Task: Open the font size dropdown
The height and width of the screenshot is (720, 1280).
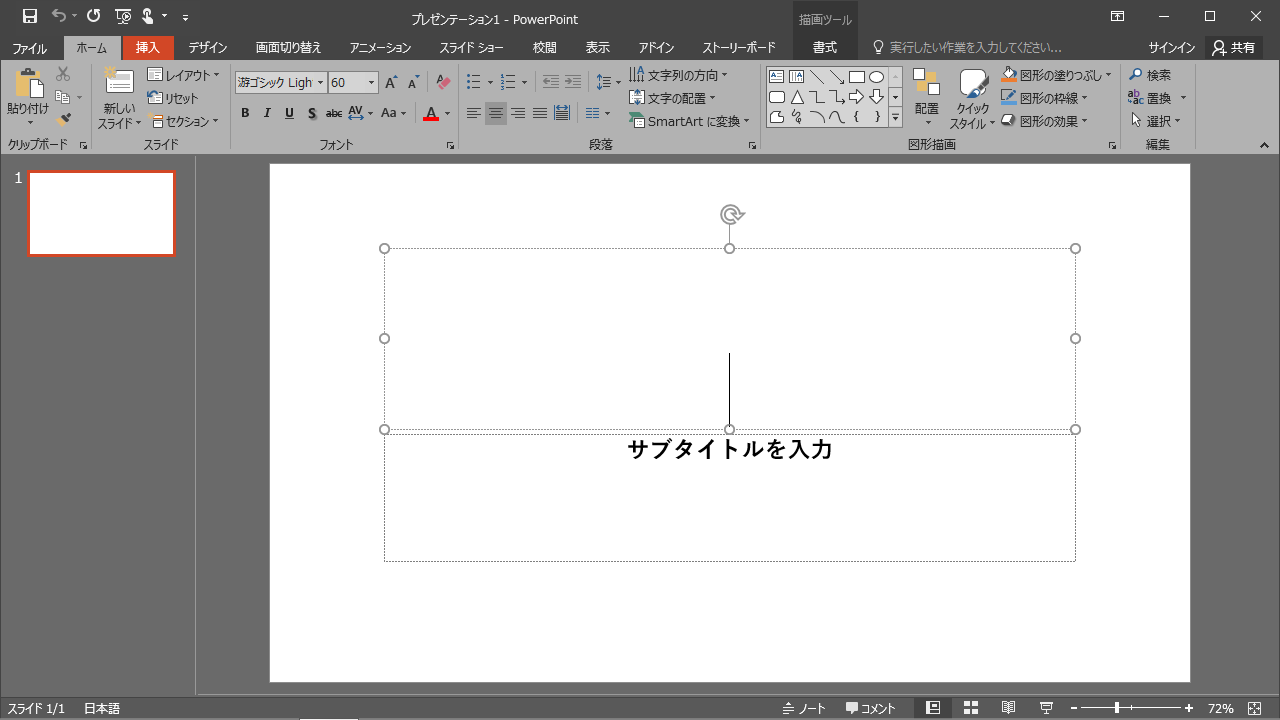Action: (x=372, y=83)
